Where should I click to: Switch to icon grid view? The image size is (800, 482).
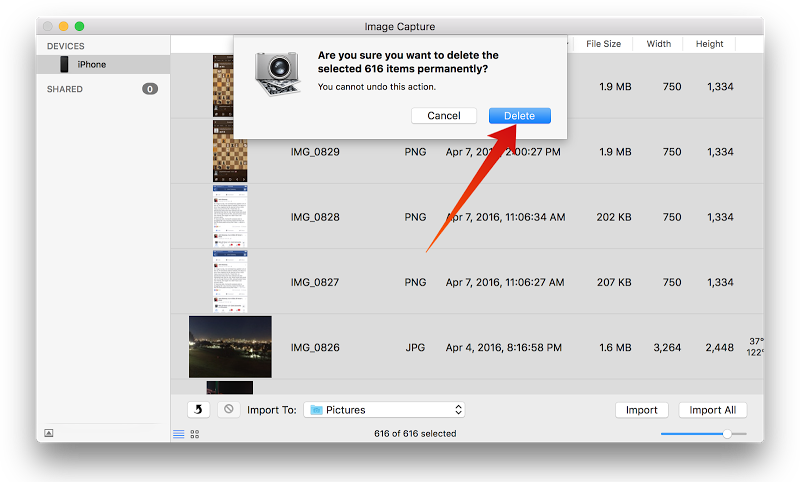point(195,434)
